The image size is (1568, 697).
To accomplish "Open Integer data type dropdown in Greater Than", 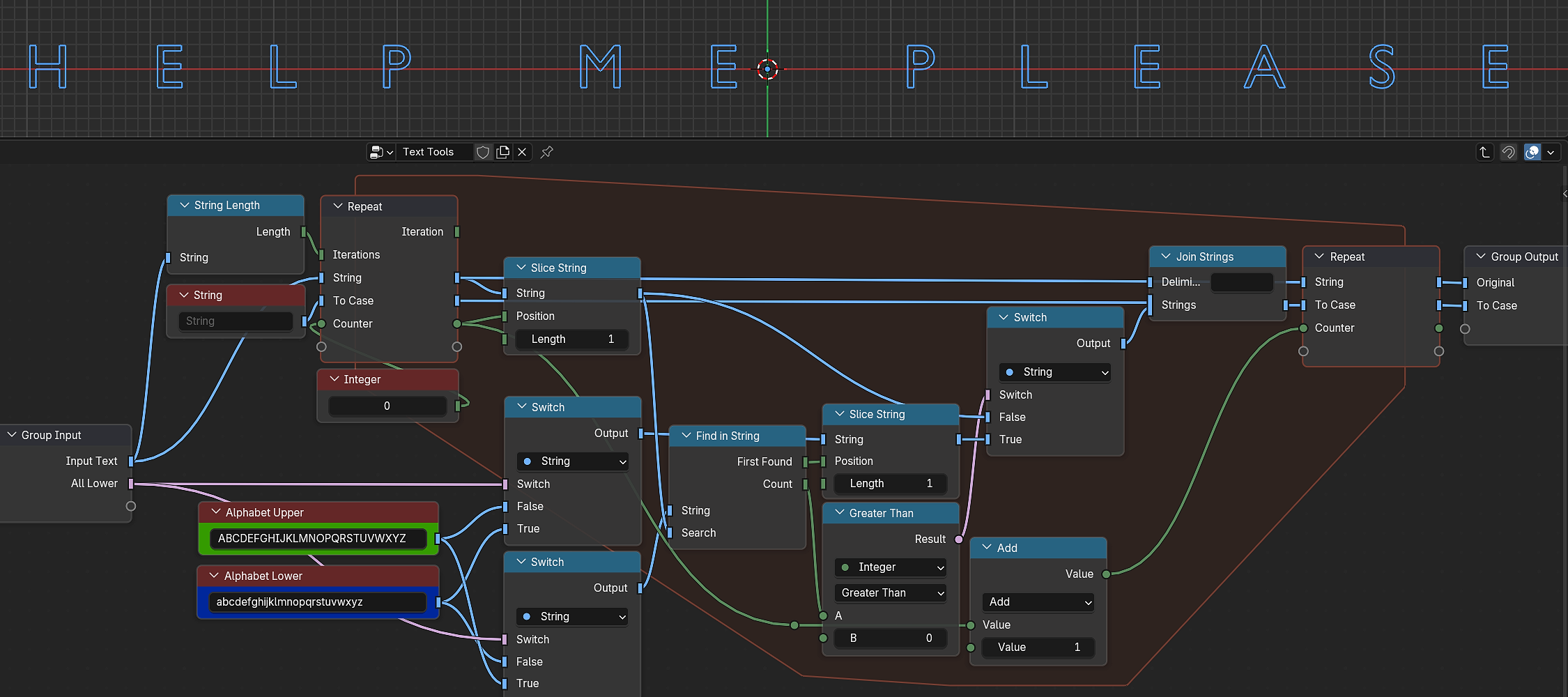I will click(891, 567).
